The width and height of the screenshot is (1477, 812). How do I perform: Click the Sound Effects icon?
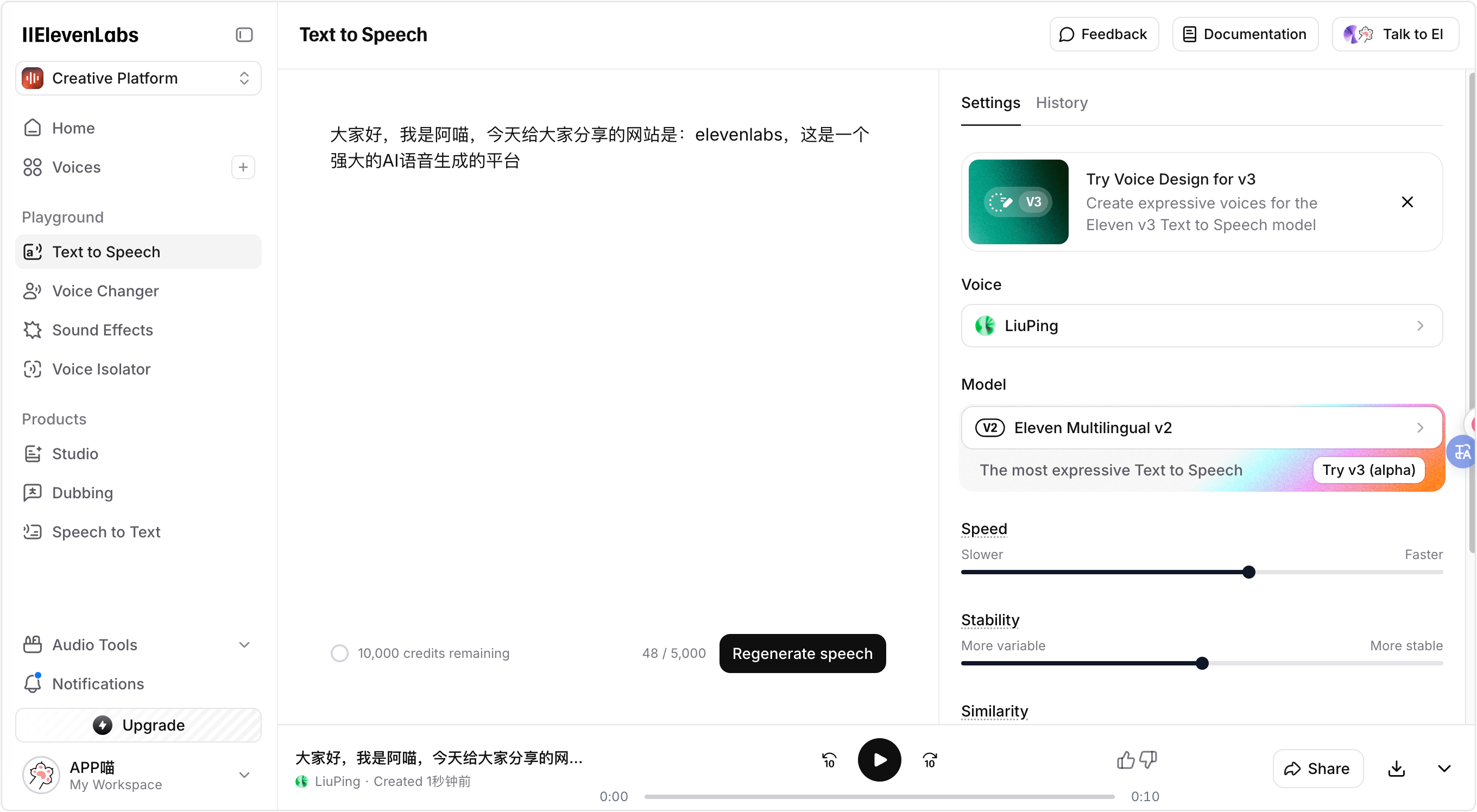pyautogui.click(x=33, y=329)
